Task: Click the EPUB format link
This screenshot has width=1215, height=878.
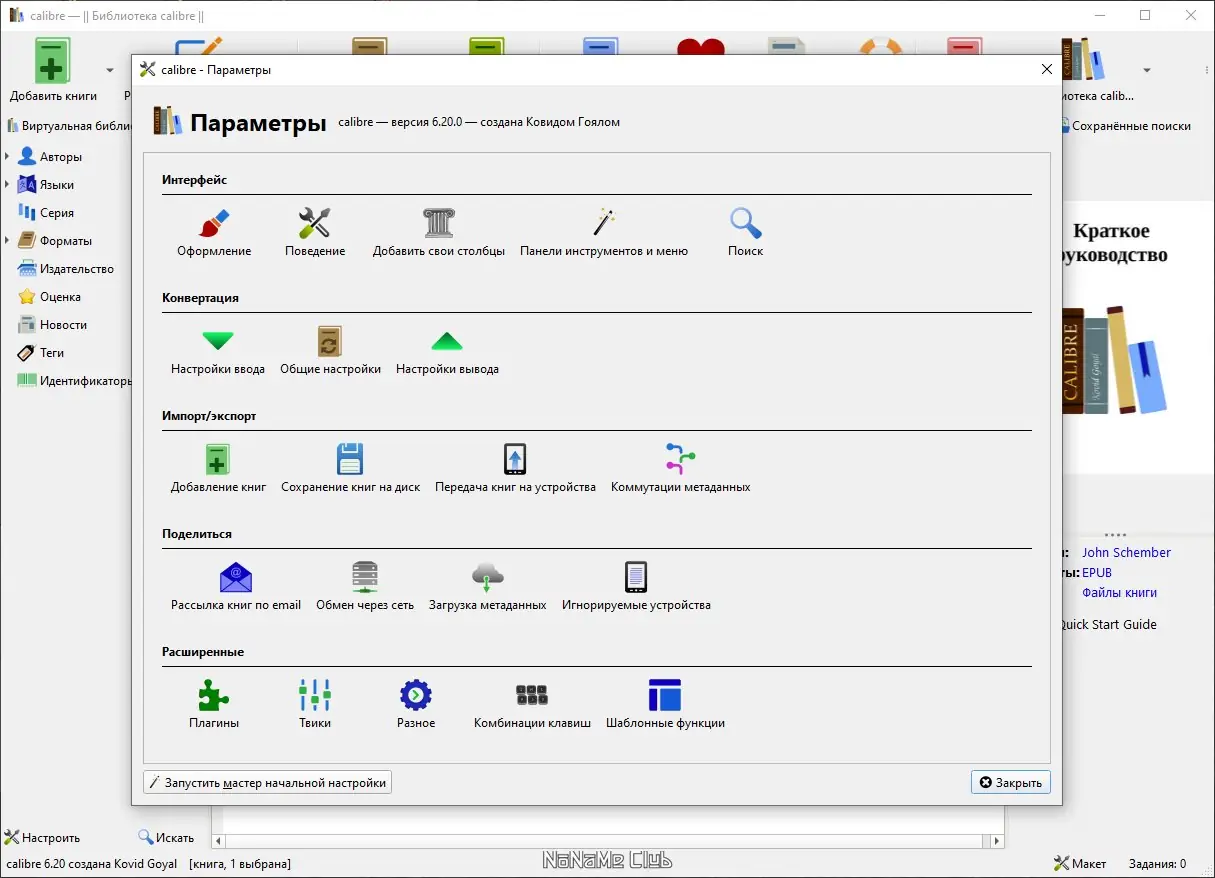Action: coord(1097,572)
